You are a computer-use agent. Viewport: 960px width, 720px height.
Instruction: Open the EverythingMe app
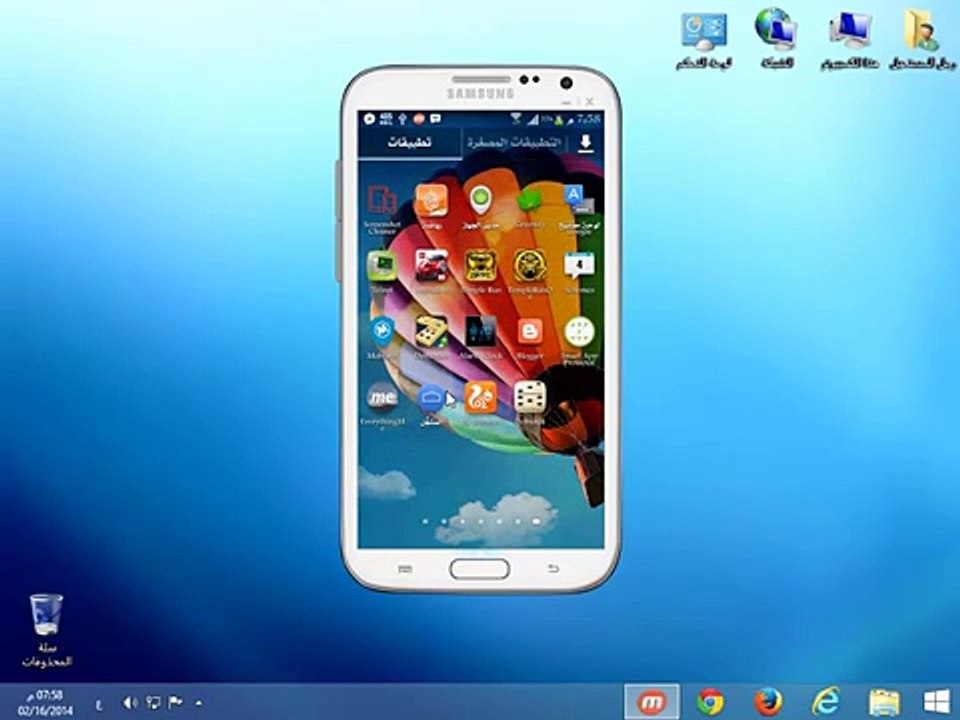pyautogui.click(x=382, y=398)
